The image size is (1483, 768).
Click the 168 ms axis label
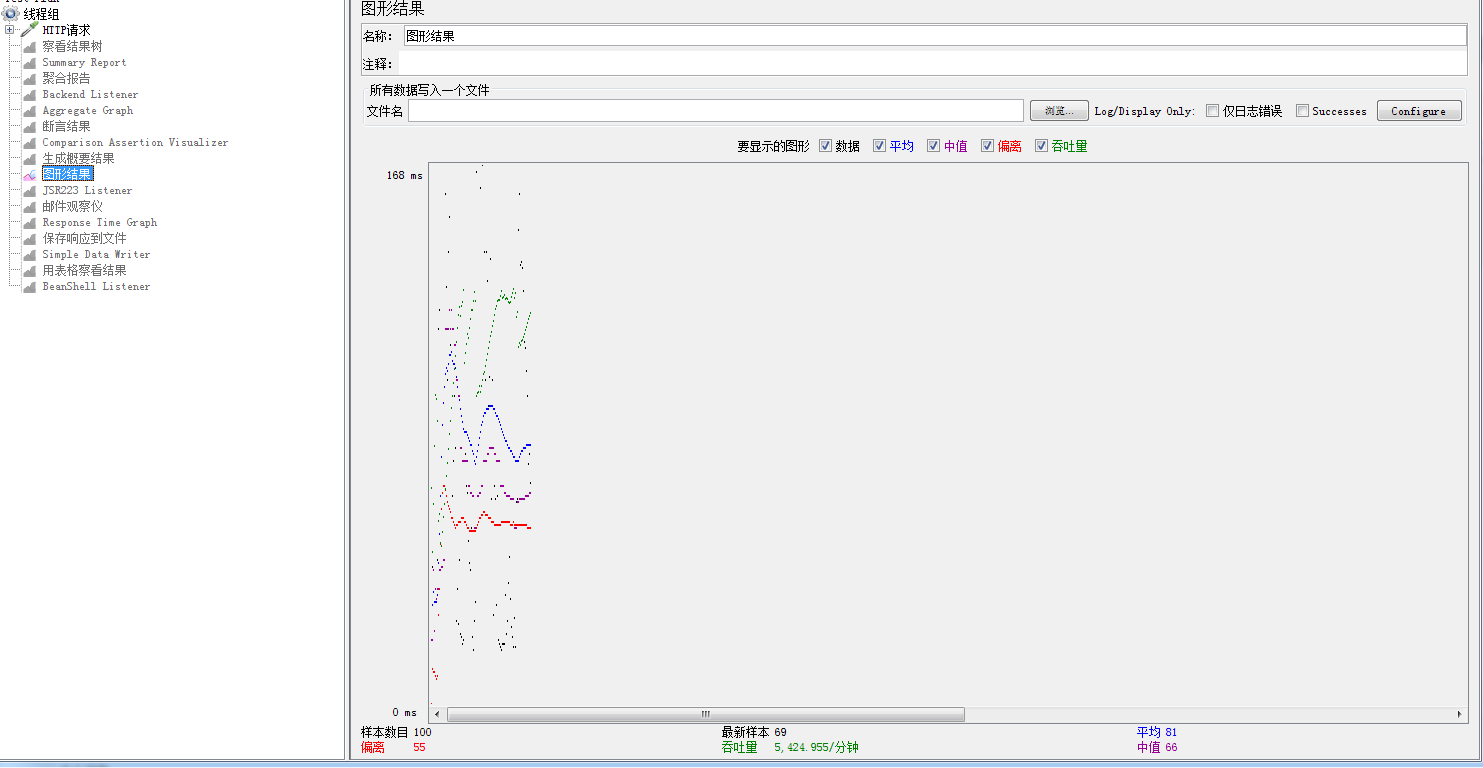(x=404, y=176)
